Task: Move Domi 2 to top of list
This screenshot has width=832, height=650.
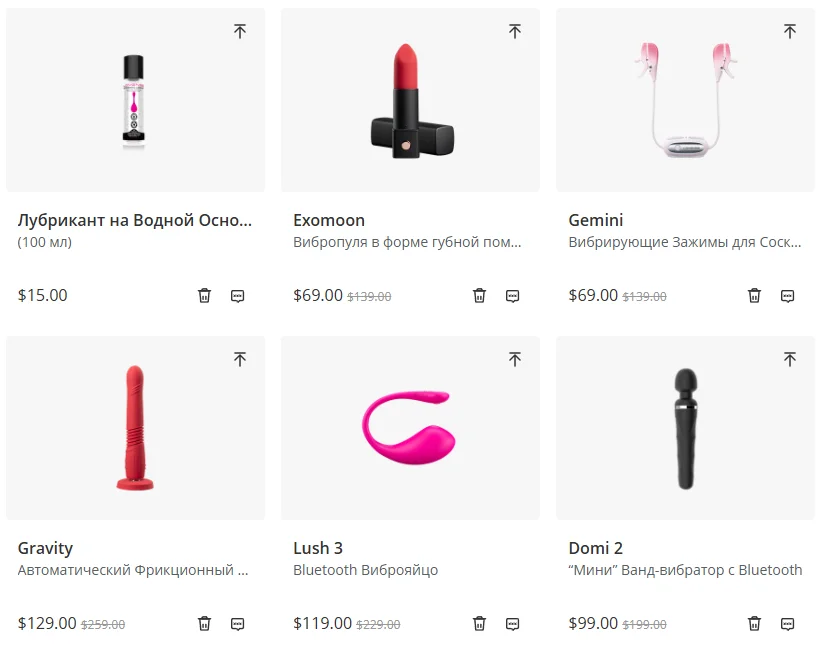Action: (x=790, y=359)
